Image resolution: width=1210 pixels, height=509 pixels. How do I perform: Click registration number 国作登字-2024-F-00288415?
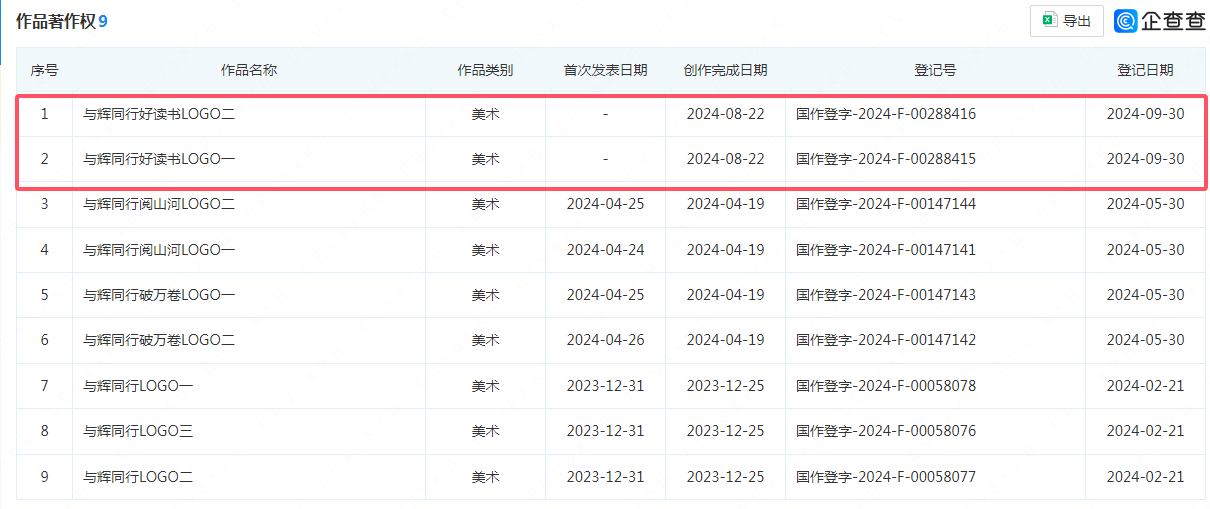point(886,159)
